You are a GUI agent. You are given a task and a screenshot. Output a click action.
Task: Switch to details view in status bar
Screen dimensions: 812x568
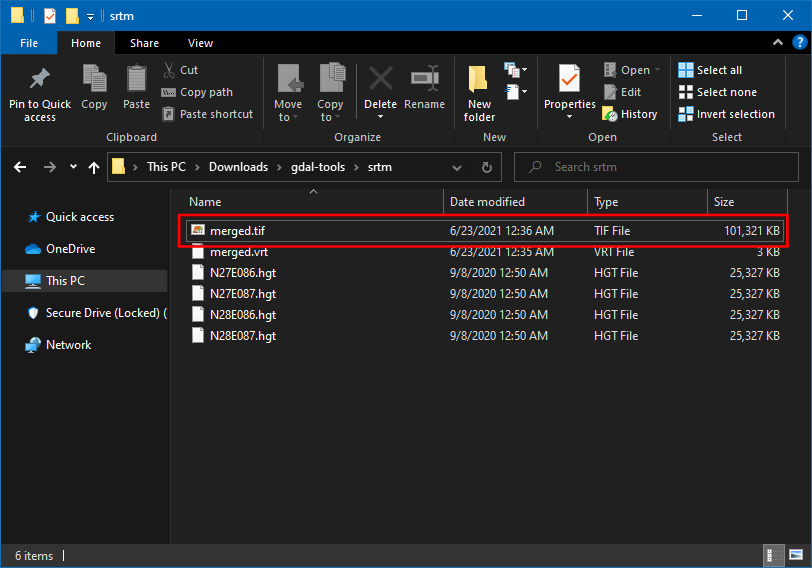774,555
